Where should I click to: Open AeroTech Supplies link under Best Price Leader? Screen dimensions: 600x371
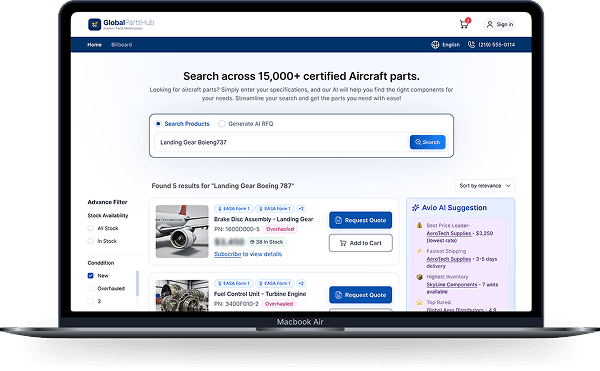[449, 233]
